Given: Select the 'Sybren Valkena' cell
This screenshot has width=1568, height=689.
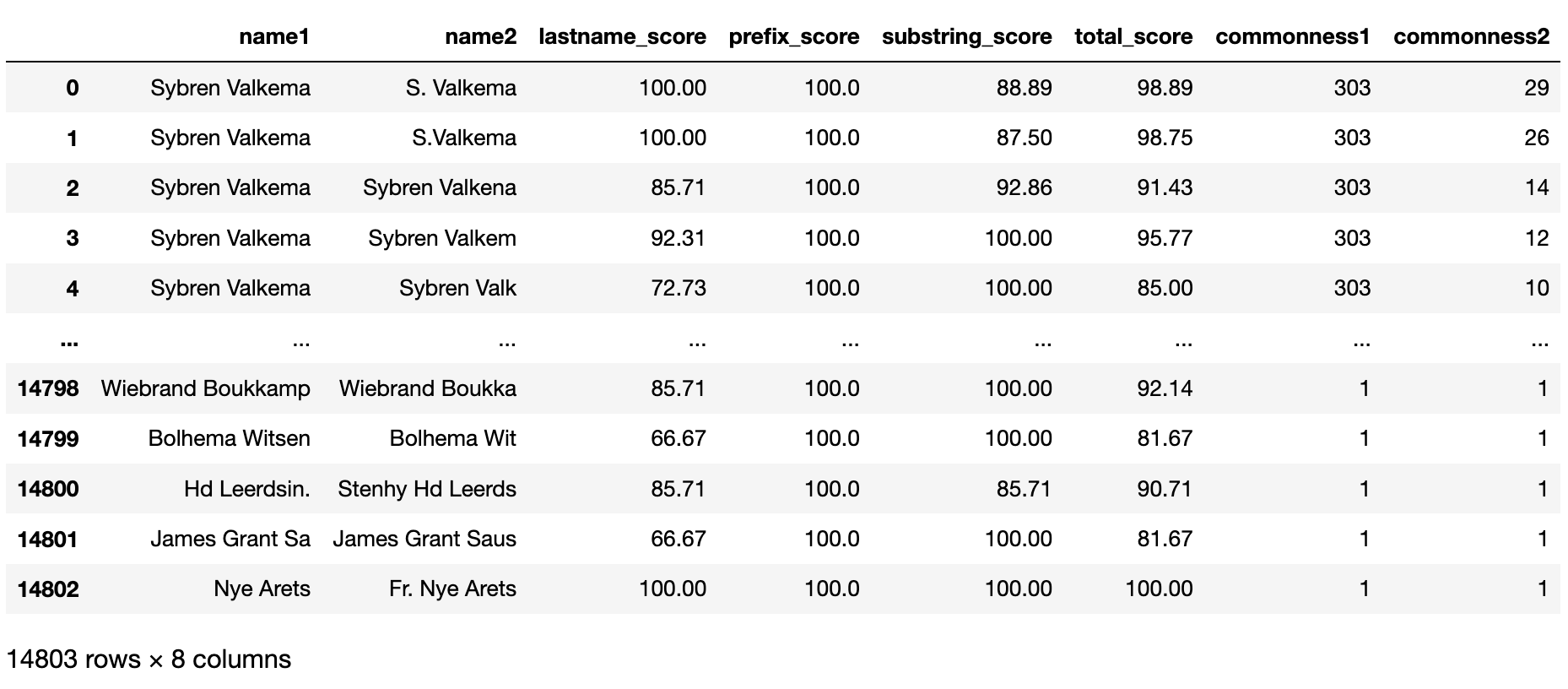Looking at the screenshot, I should pyautogui.click(x=439, y=187).
